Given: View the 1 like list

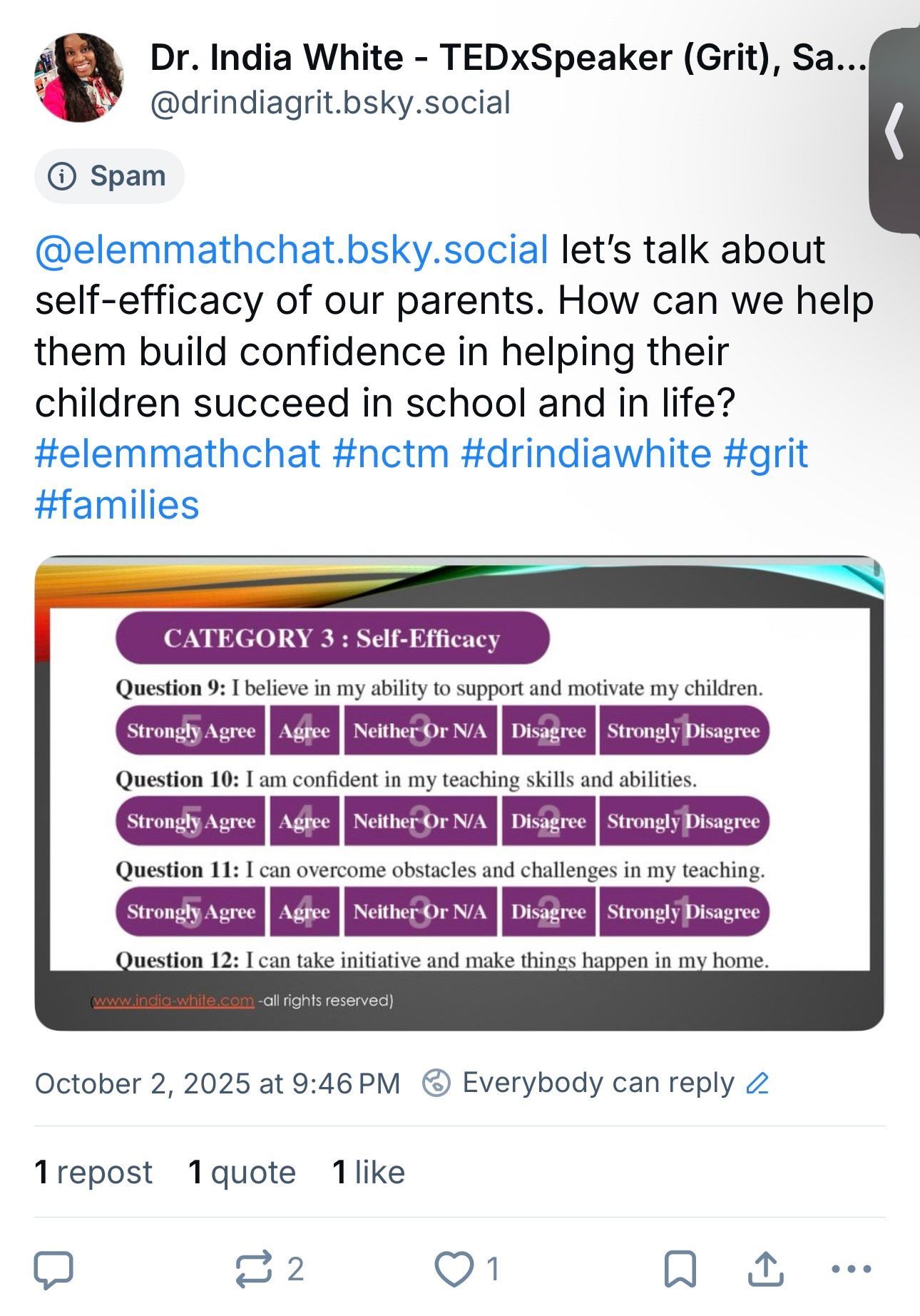Looking at the screenshot, I should [369, 1172].
